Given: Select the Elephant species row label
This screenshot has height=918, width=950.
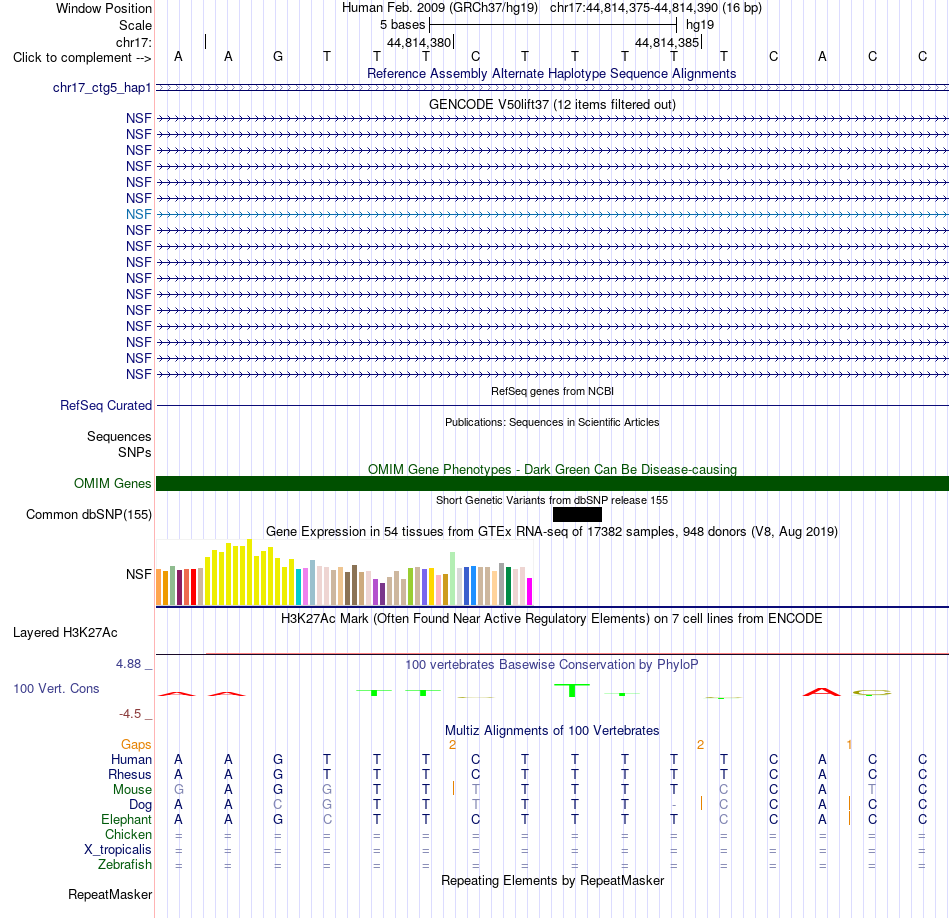Looking at the screenshot, I should (x=127, y=820).
